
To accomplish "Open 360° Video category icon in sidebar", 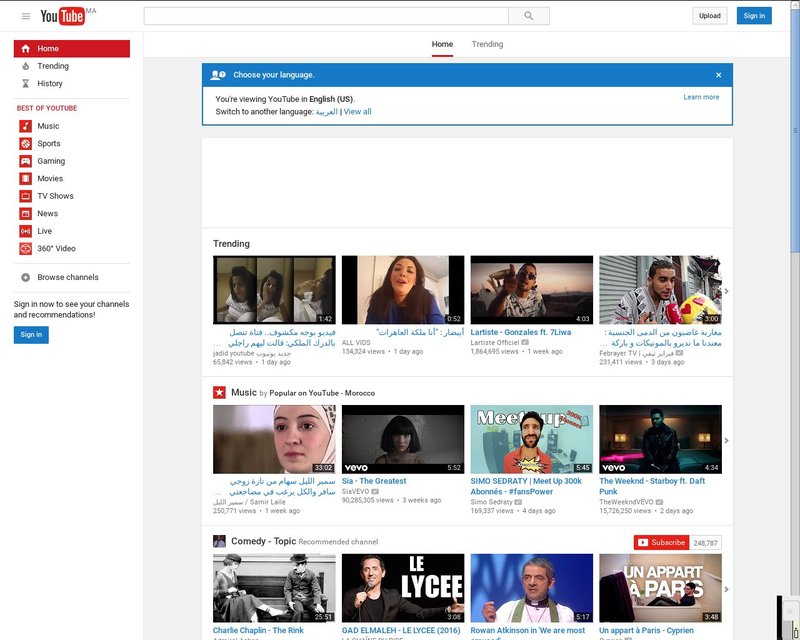I will pos(26,249).
